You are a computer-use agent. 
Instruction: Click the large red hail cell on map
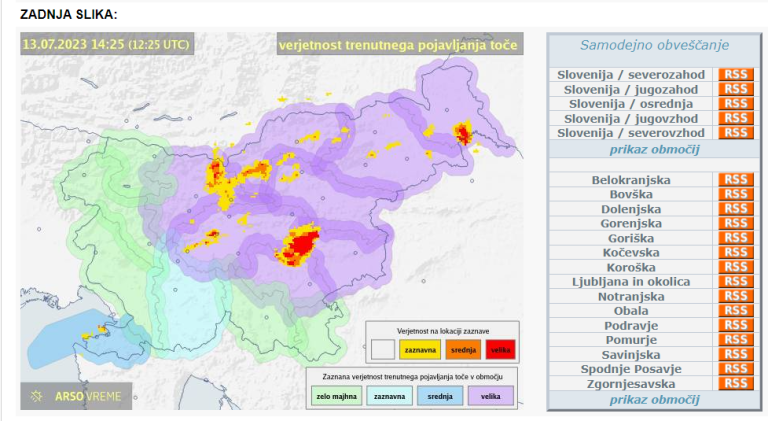[301, 243]
